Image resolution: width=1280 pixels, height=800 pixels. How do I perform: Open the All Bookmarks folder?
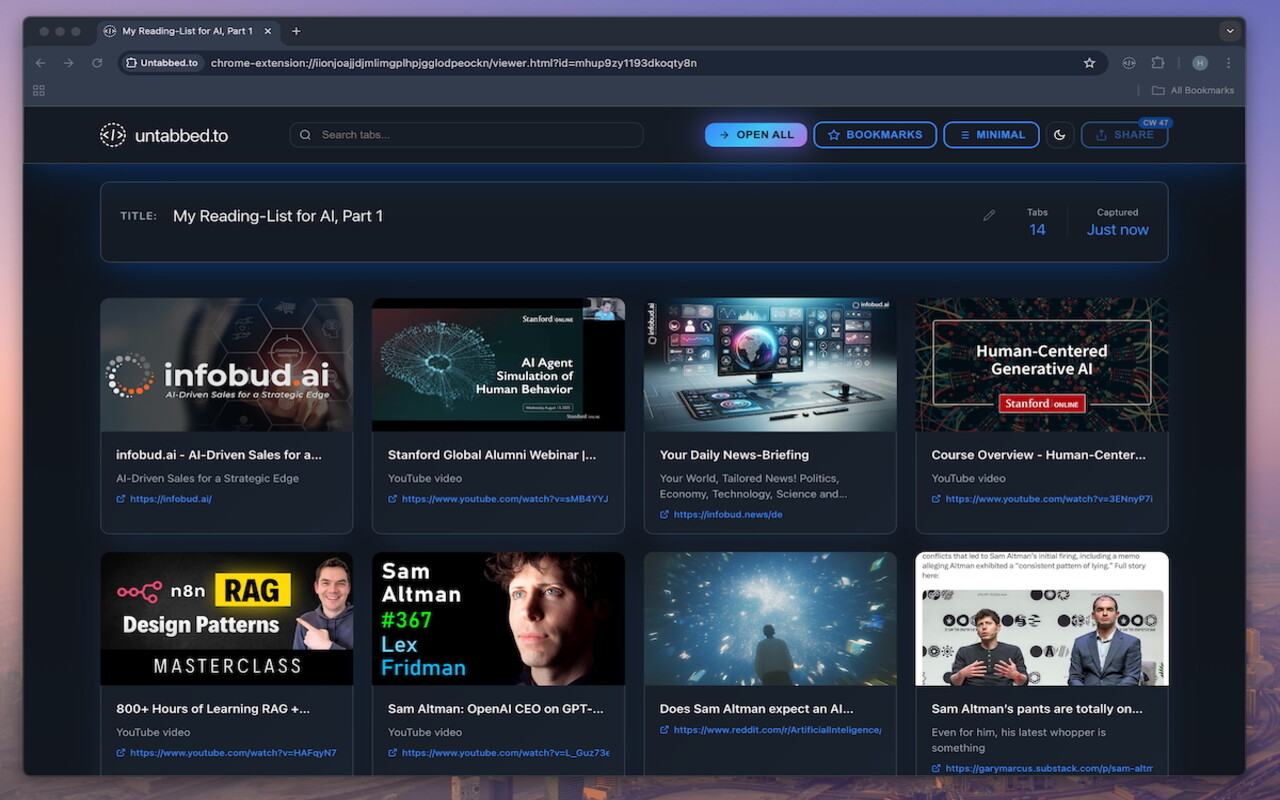tap(1193, 90)
